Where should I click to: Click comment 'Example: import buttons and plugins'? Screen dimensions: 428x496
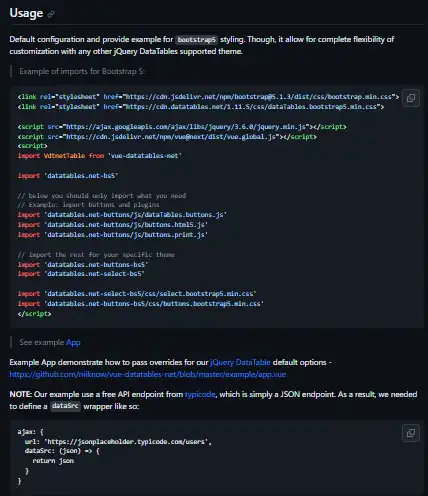(88, 205)
